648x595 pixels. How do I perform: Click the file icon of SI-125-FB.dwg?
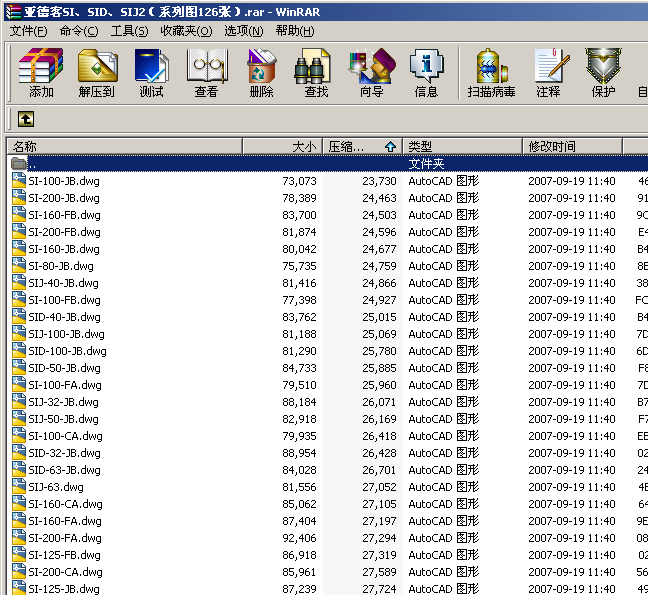pyautogui.click(x=19, y=555)
